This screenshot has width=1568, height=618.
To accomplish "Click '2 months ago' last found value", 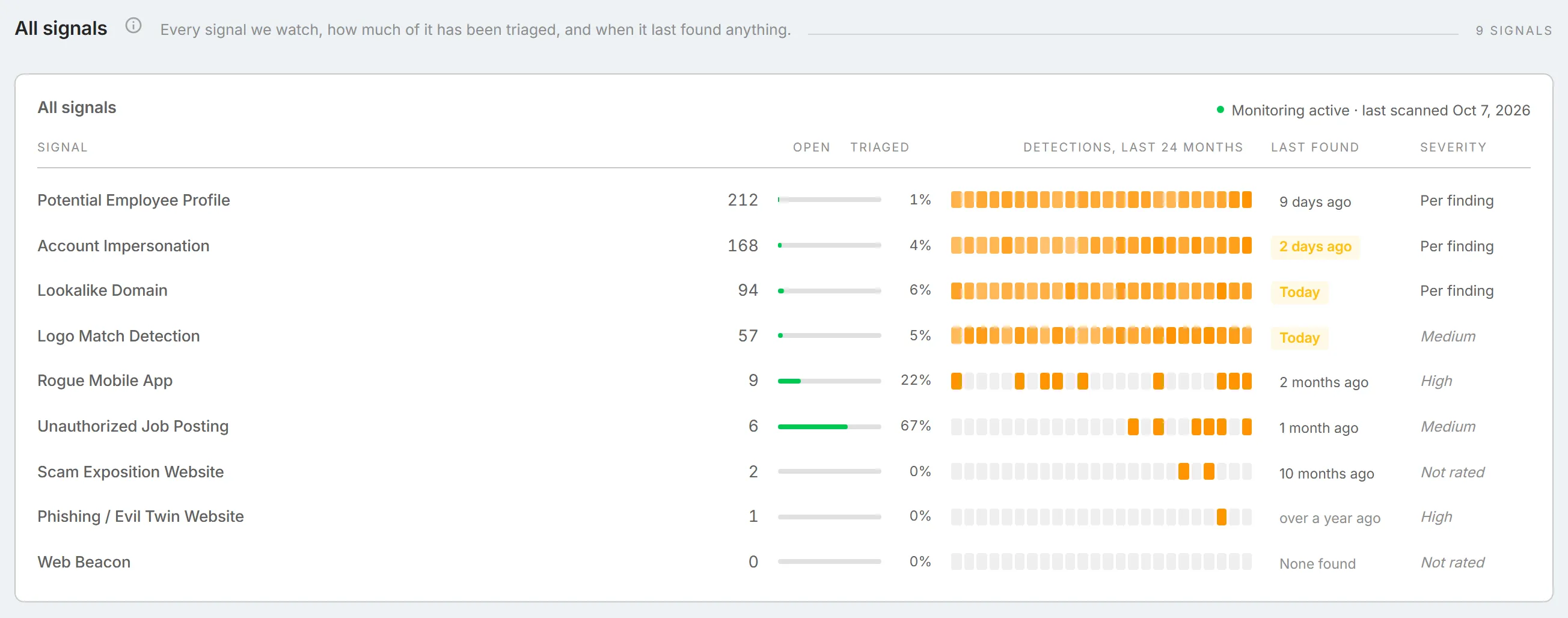I will [x=1323, y=382].
